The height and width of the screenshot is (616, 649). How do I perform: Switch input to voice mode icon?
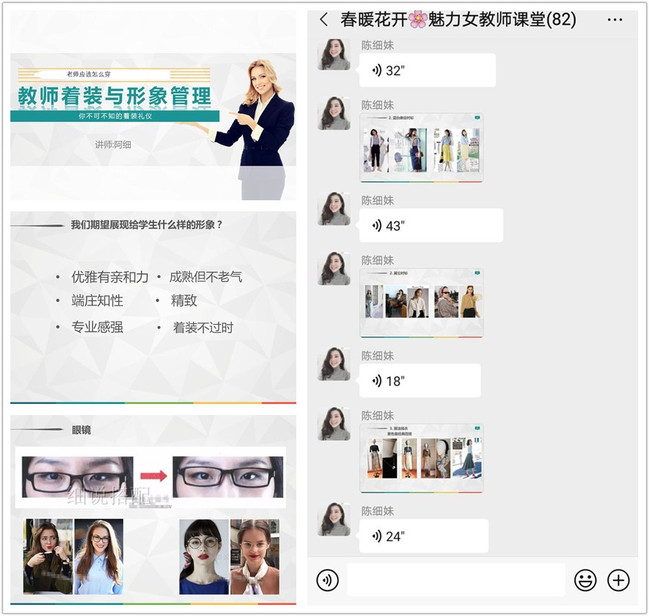pyautogui.click(x=327, y=579)
